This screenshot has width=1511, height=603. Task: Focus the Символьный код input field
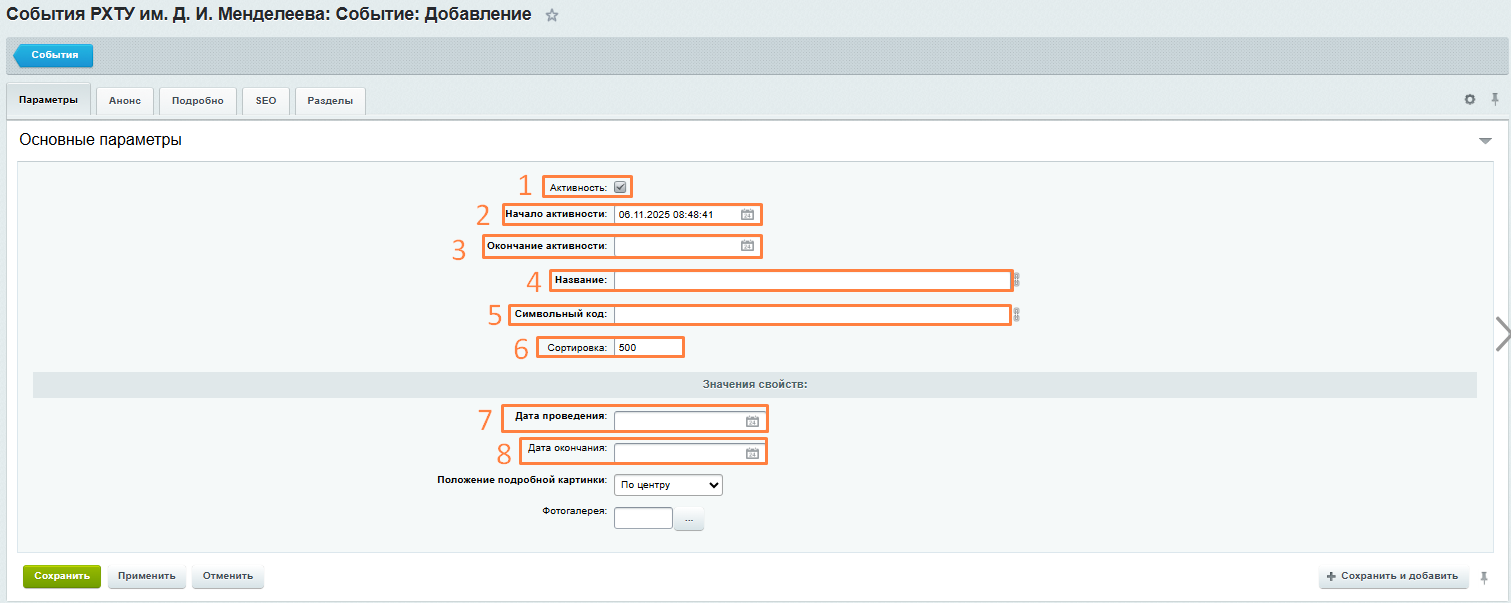(811, 315)
